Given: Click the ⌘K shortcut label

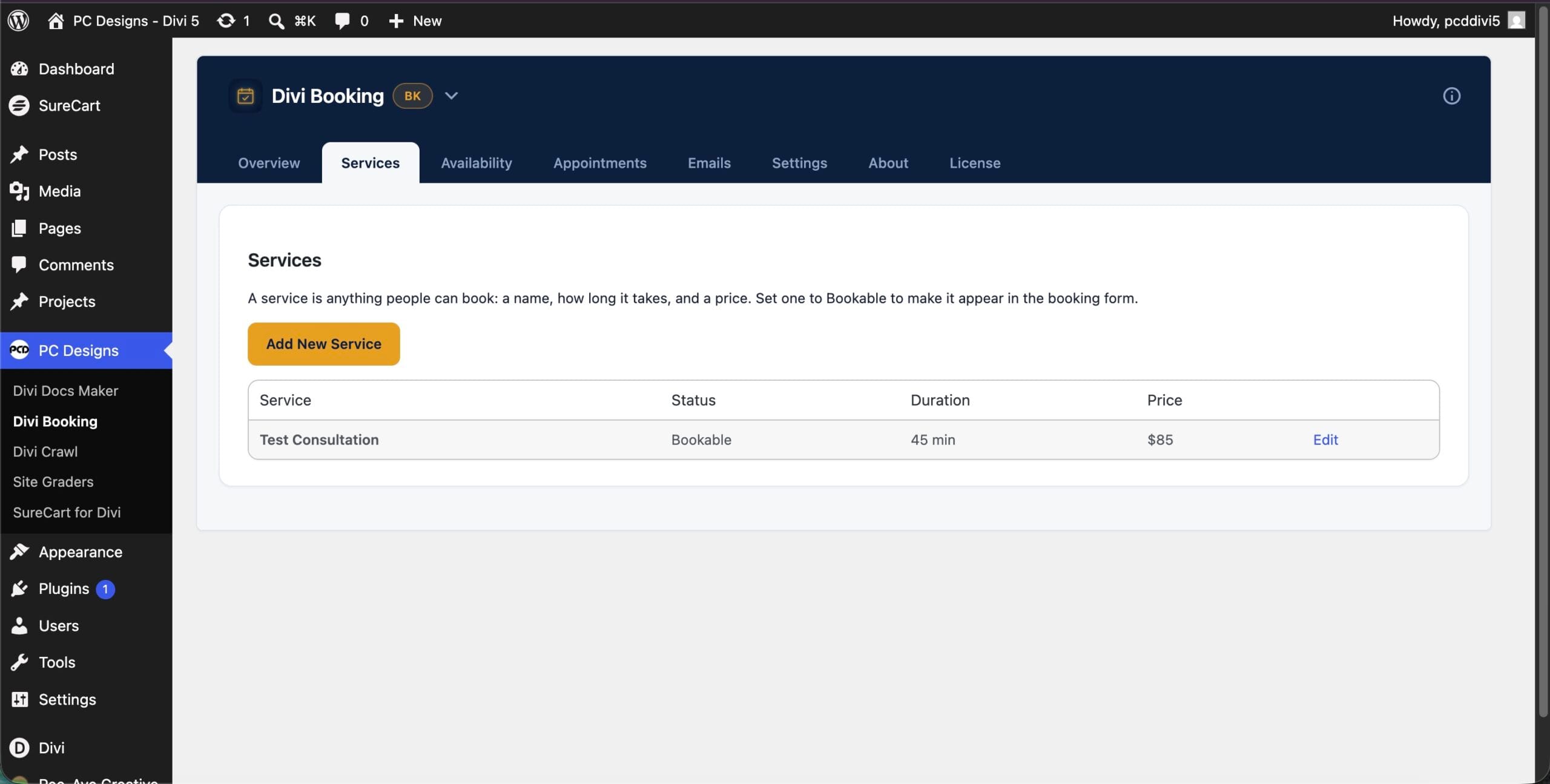Looking at the screenshot, I should 305,21.
